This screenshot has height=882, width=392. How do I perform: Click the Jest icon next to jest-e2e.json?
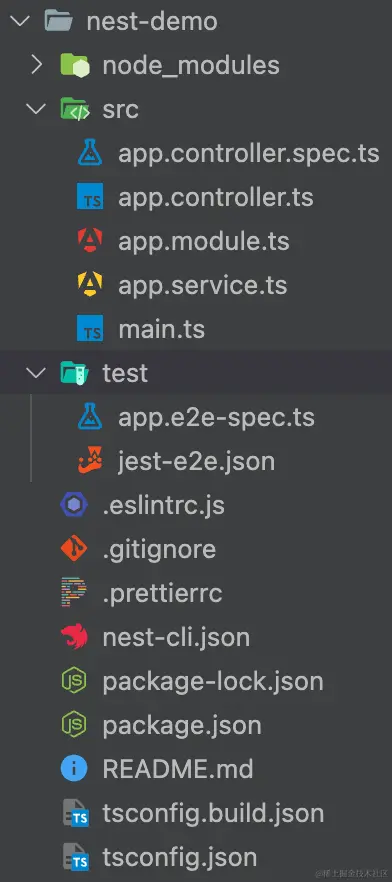(x=90, y=461)
